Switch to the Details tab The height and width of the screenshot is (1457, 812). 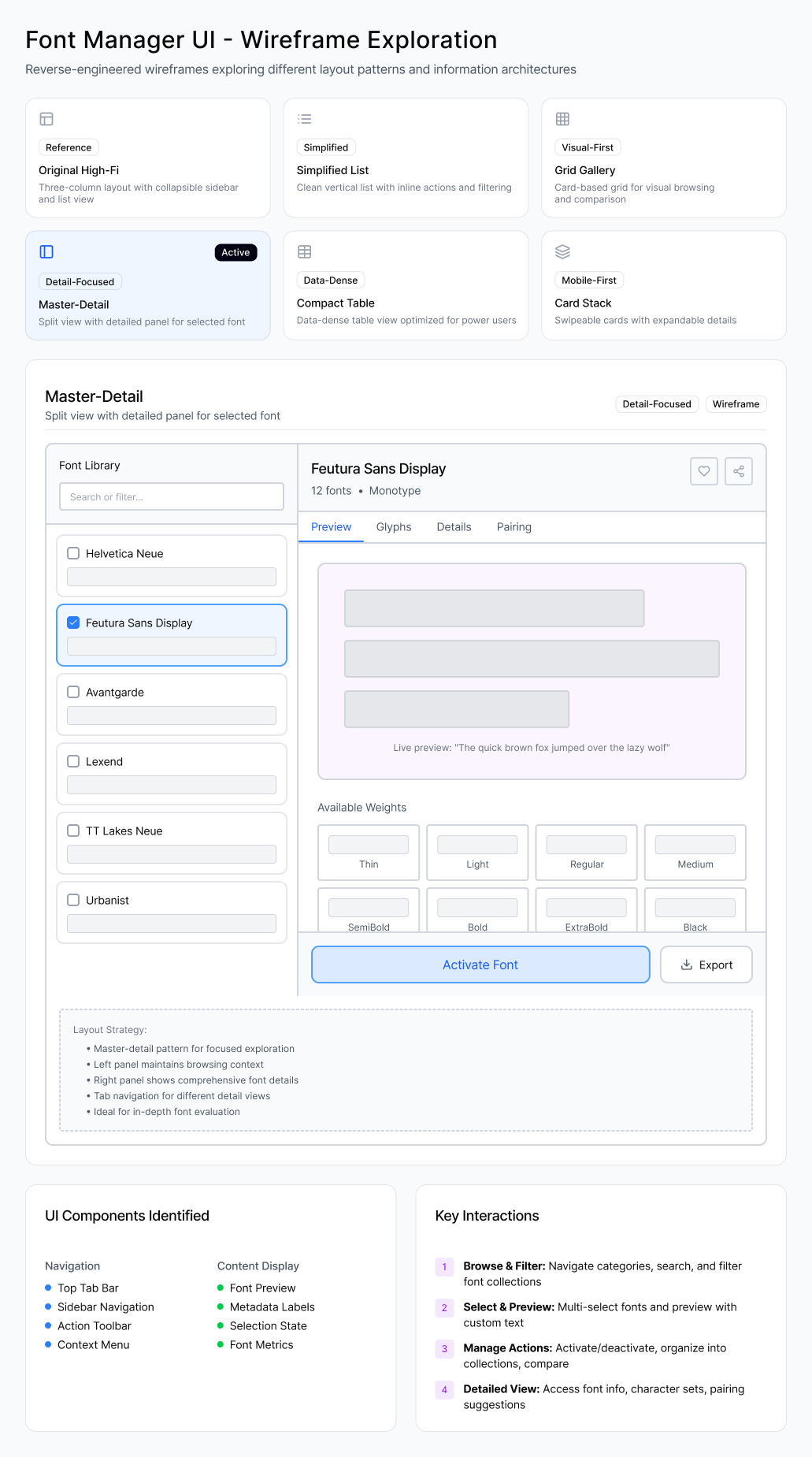[x=454, y=526]
